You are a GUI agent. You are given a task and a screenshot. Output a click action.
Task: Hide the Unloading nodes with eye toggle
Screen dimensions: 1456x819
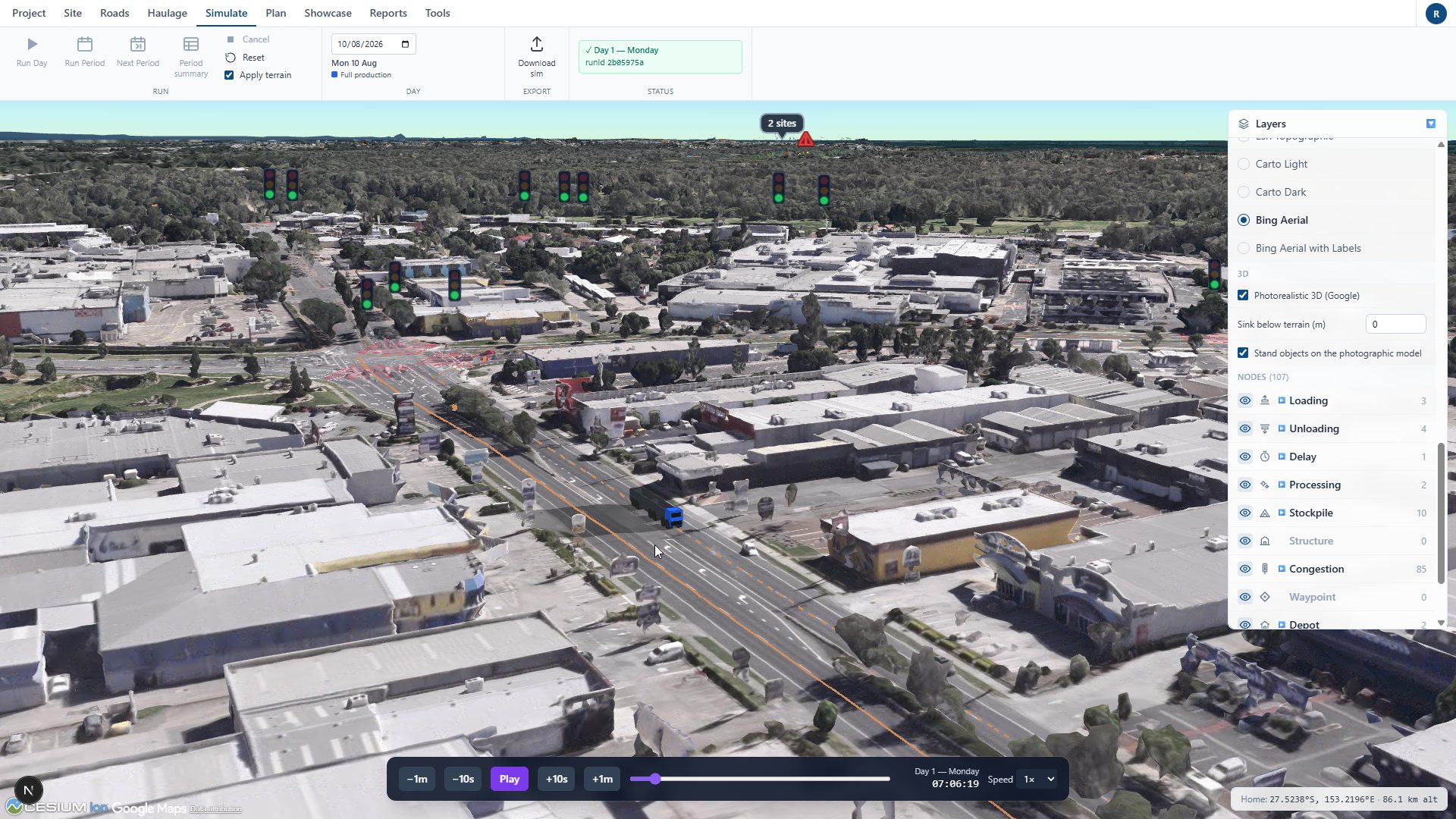1245,428
